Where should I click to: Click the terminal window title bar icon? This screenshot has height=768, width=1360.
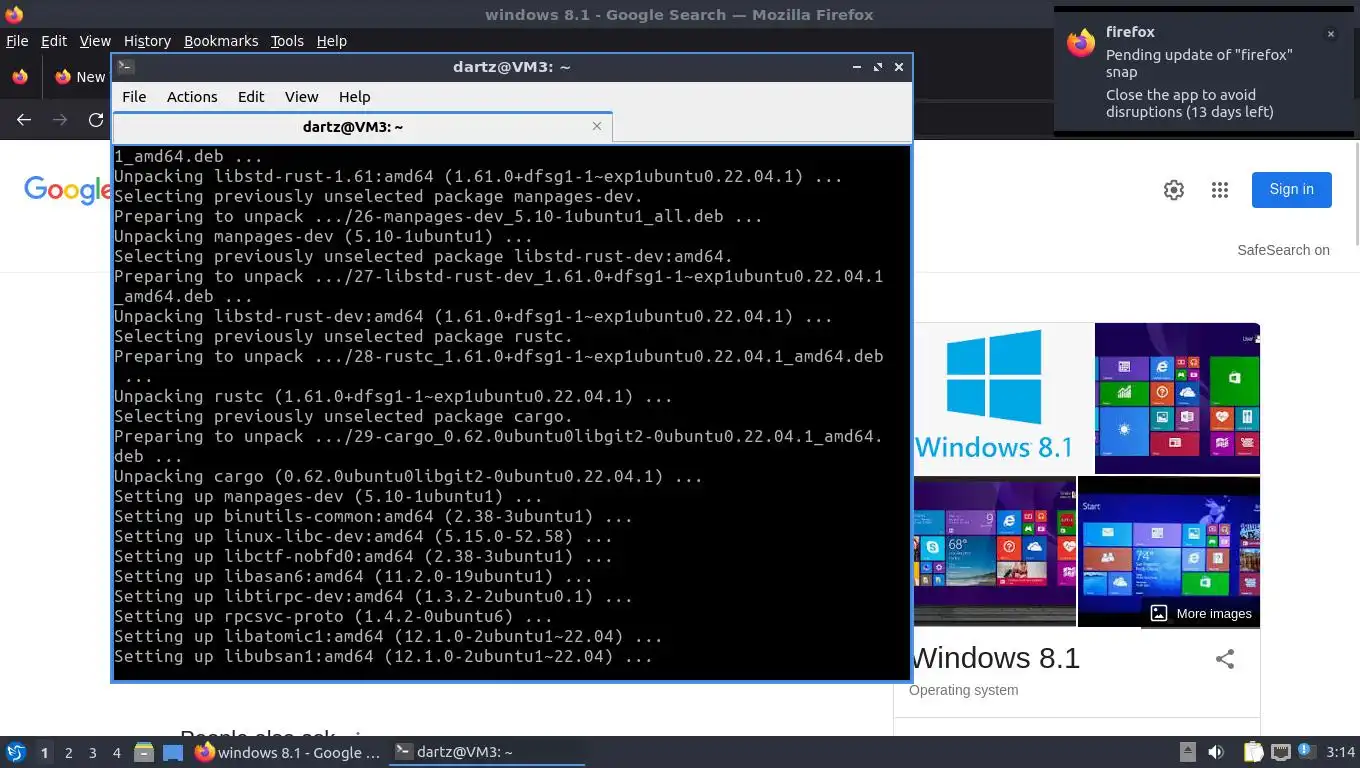pos(125,67)
